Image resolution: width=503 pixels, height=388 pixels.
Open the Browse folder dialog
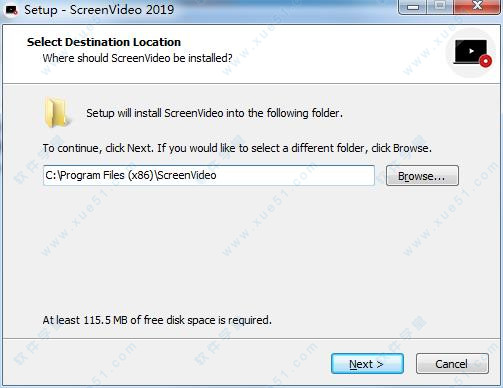click(x=422, y=176)
